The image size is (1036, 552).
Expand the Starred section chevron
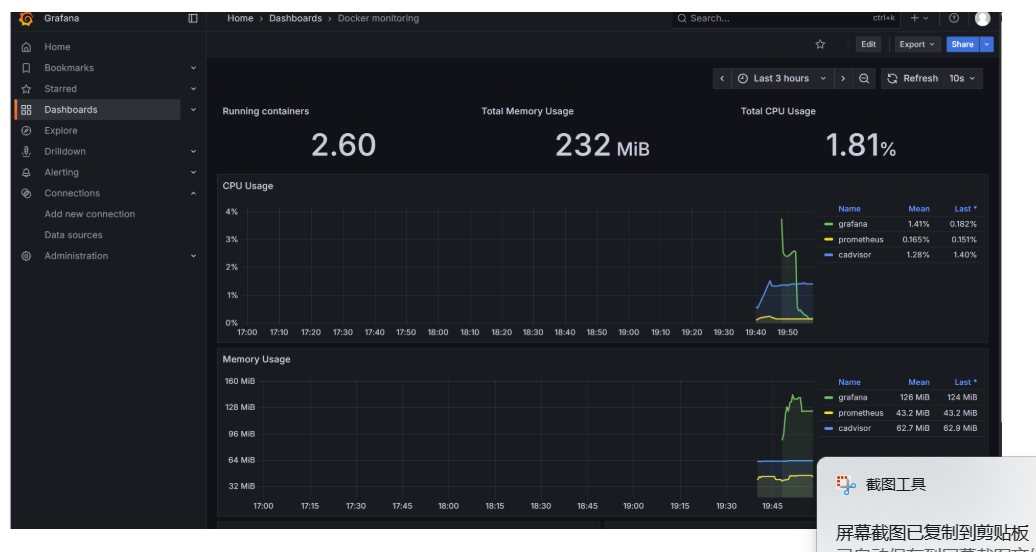tap(194, 89)
